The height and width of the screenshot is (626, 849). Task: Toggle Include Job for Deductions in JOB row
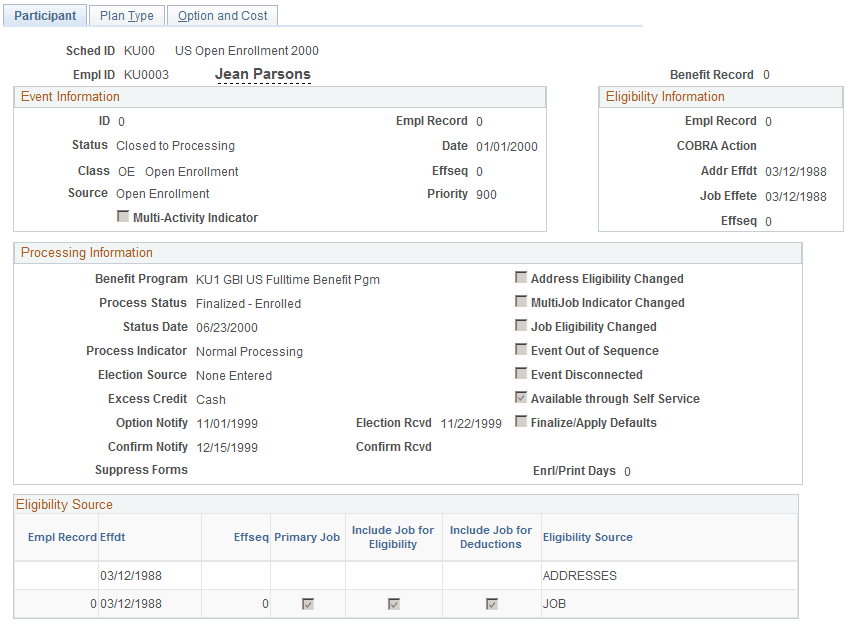491,603
